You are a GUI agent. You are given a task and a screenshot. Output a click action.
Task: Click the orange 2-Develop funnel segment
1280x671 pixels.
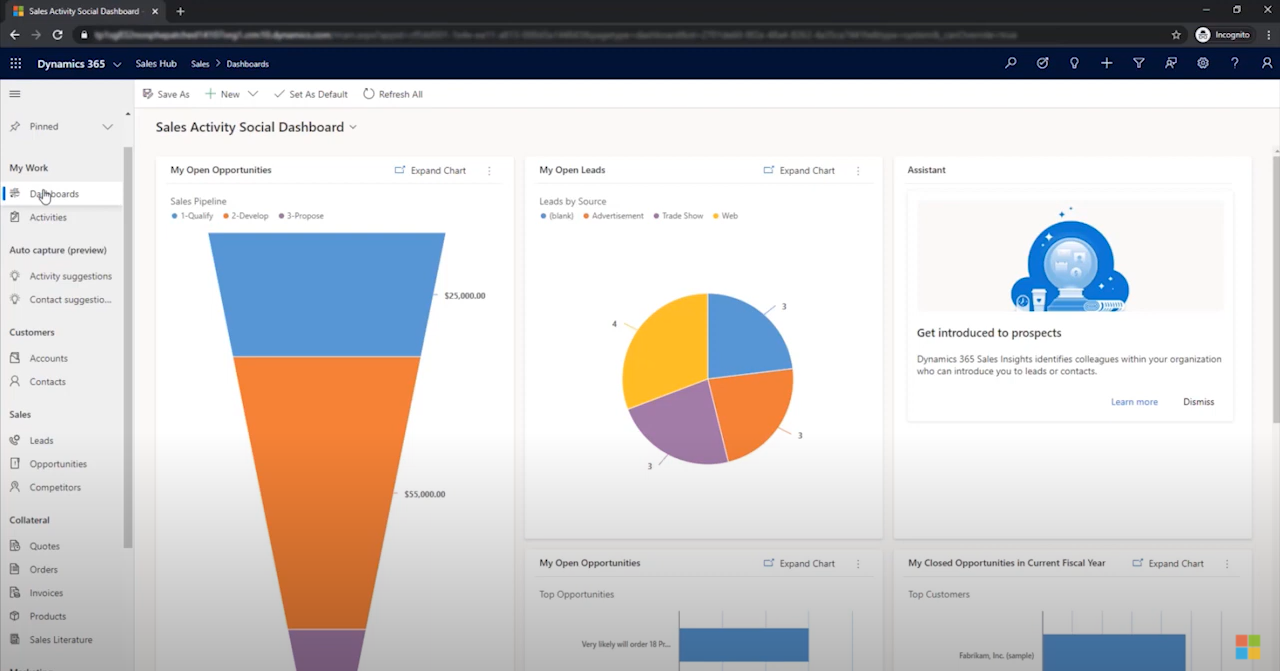pos(327,490)
